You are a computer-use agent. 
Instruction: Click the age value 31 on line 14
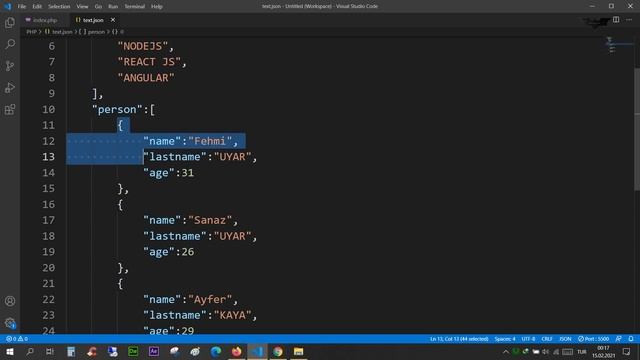click(188, 173)
